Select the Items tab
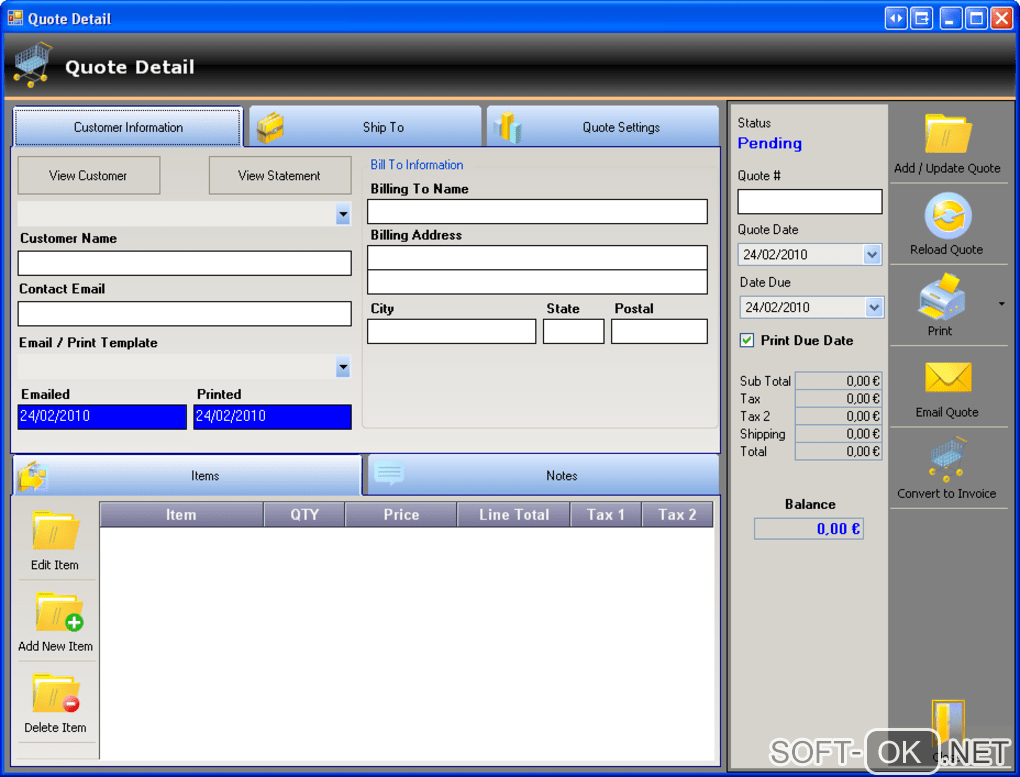This screenshot has height=777, width=1020. 187,476
